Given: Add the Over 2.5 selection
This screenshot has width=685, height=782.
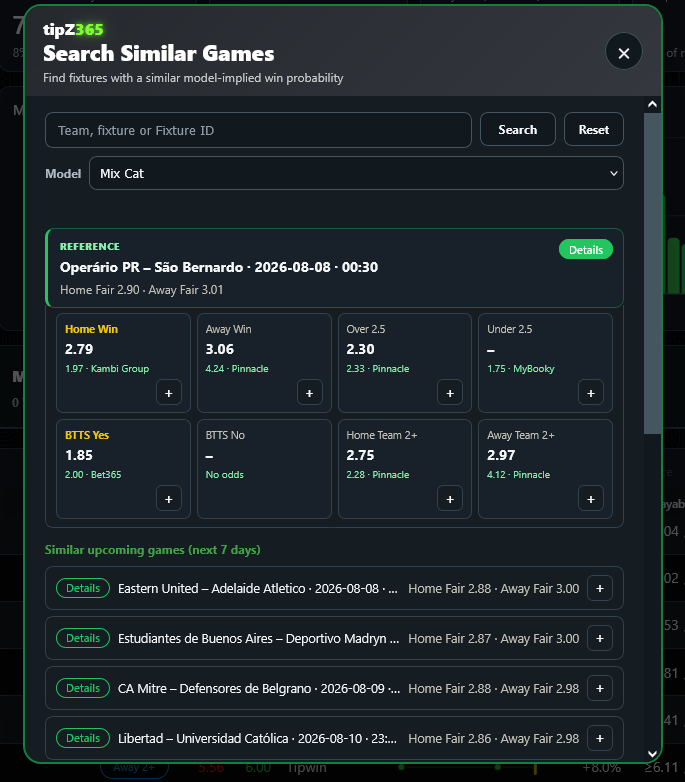Looking at the screenshot, I should 450,393.
